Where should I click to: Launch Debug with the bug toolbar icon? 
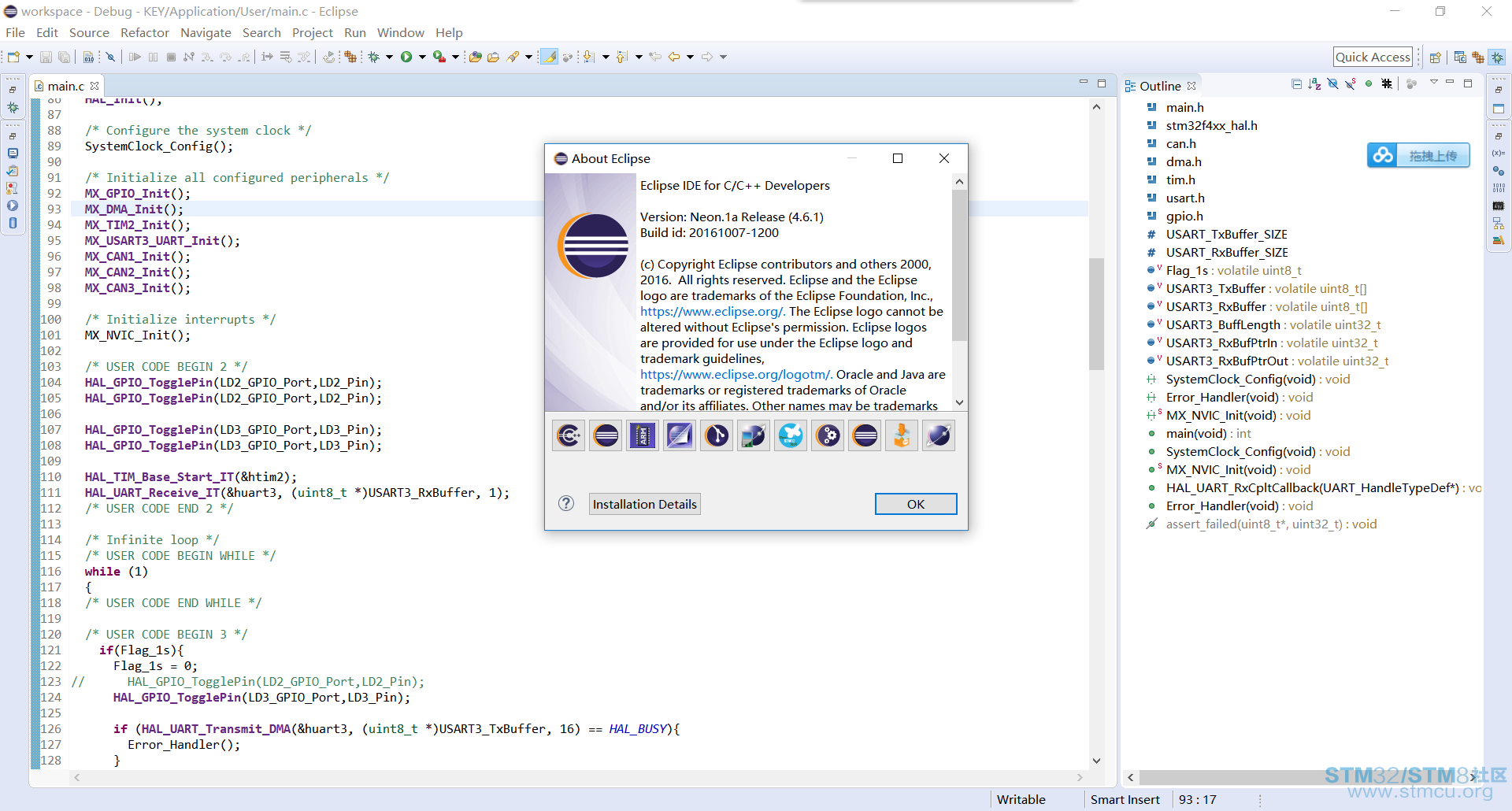pyautogui.click(x=374, y=57)
